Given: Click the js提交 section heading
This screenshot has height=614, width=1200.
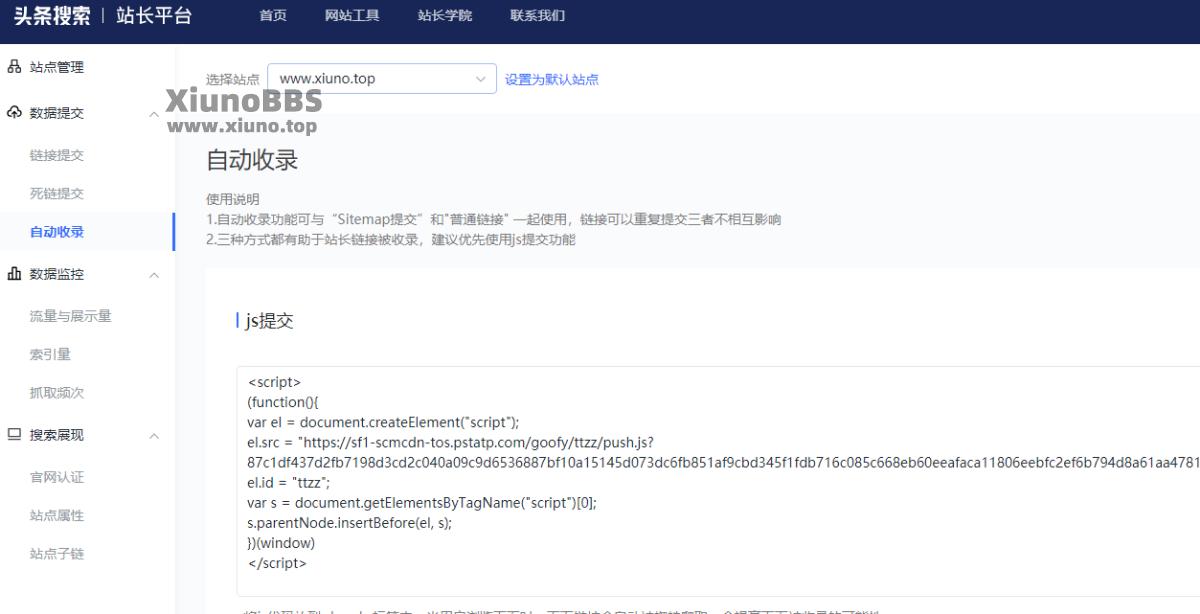Looking at the screenshot, I should coord(270,321).
